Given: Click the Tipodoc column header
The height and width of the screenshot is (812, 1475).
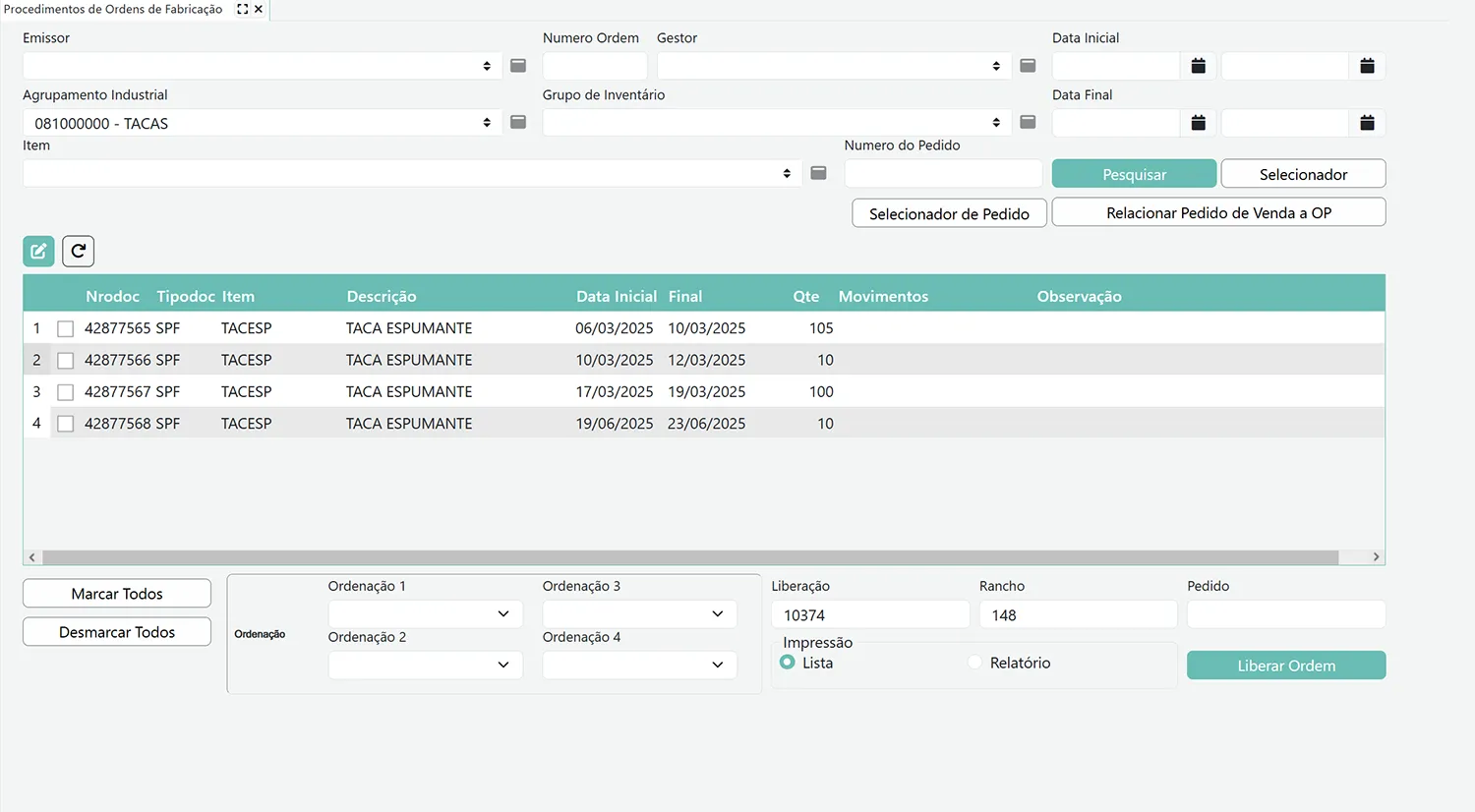Looking at the screenshot, I should (186, 296).
